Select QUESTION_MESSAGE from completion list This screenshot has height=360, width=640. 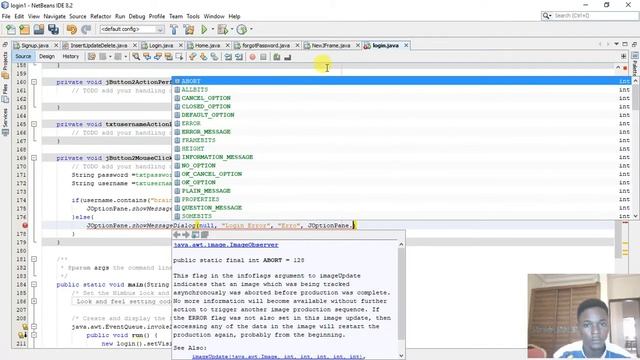[402, 208]
